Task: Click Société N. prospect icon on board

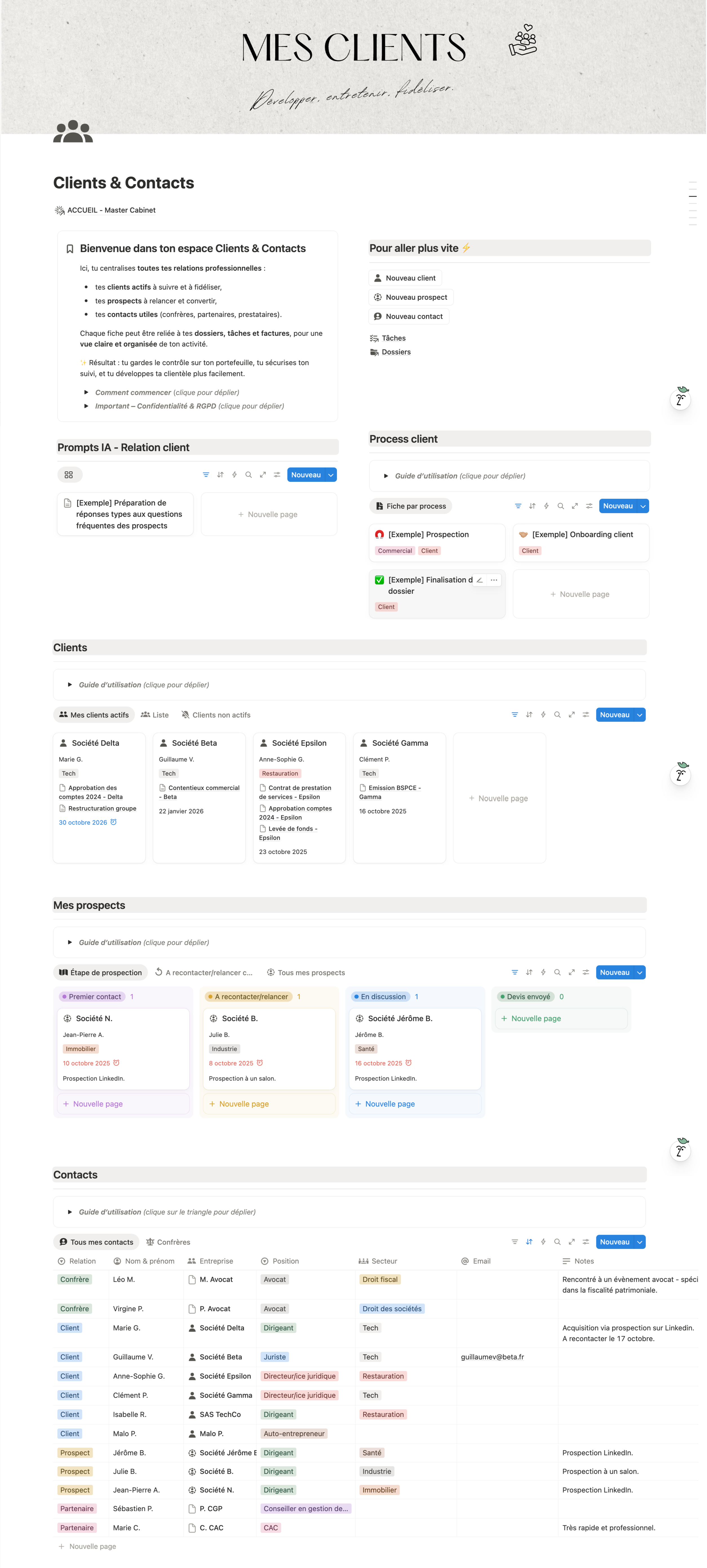Action: 68,1018
